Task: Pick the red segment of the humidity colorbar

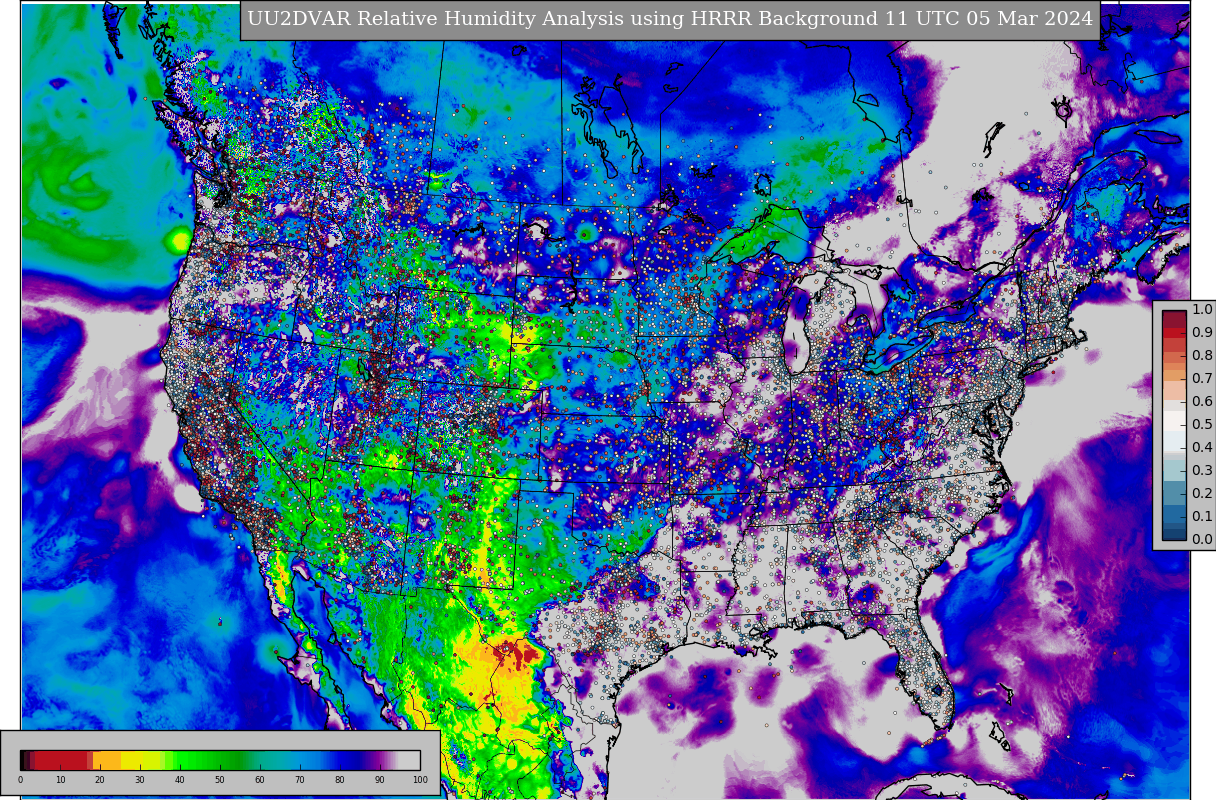Action: [62, 760]
